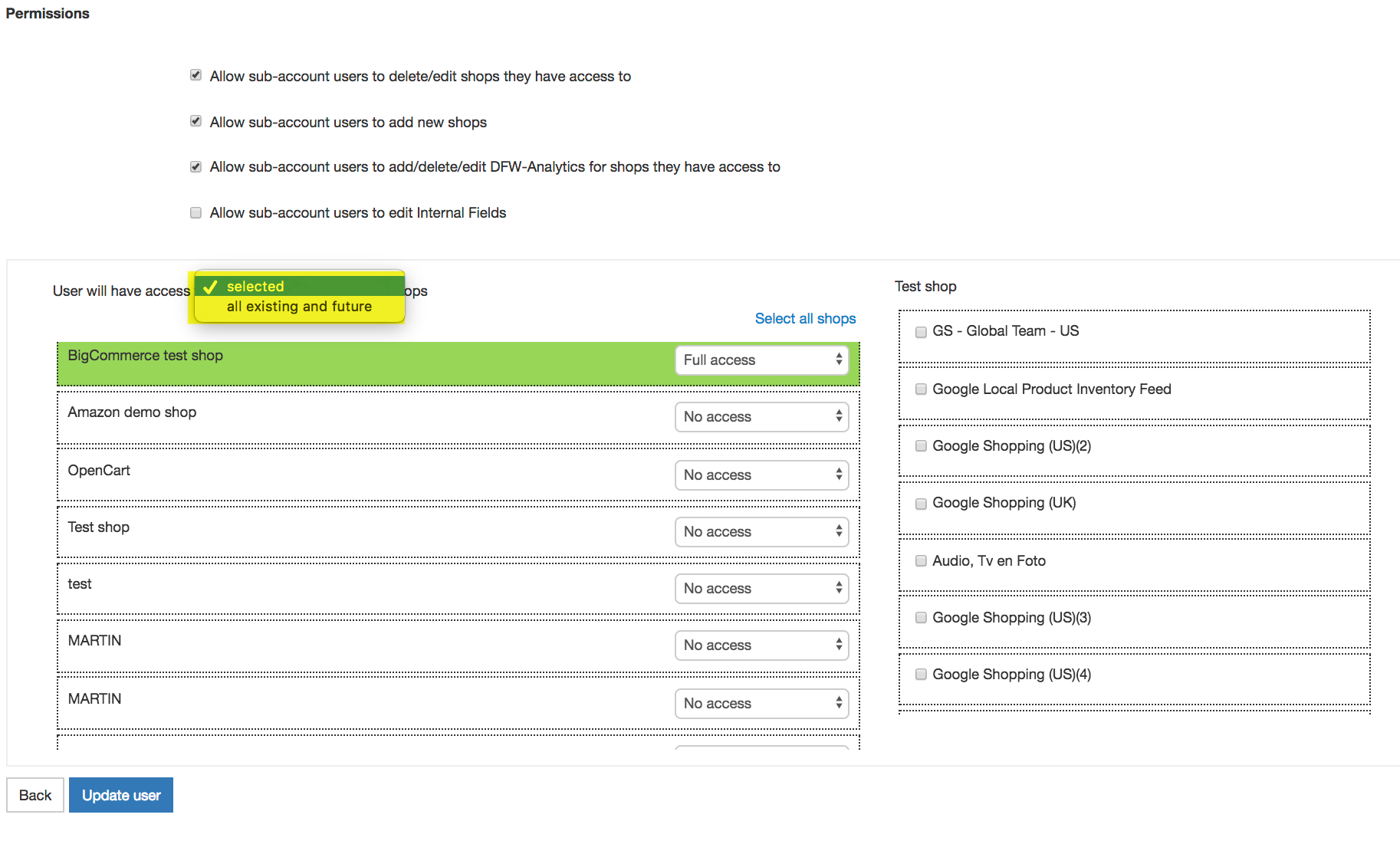Toggle delete/edit shops permission checkbox
Screen dimensions: 1400x854
196,75
